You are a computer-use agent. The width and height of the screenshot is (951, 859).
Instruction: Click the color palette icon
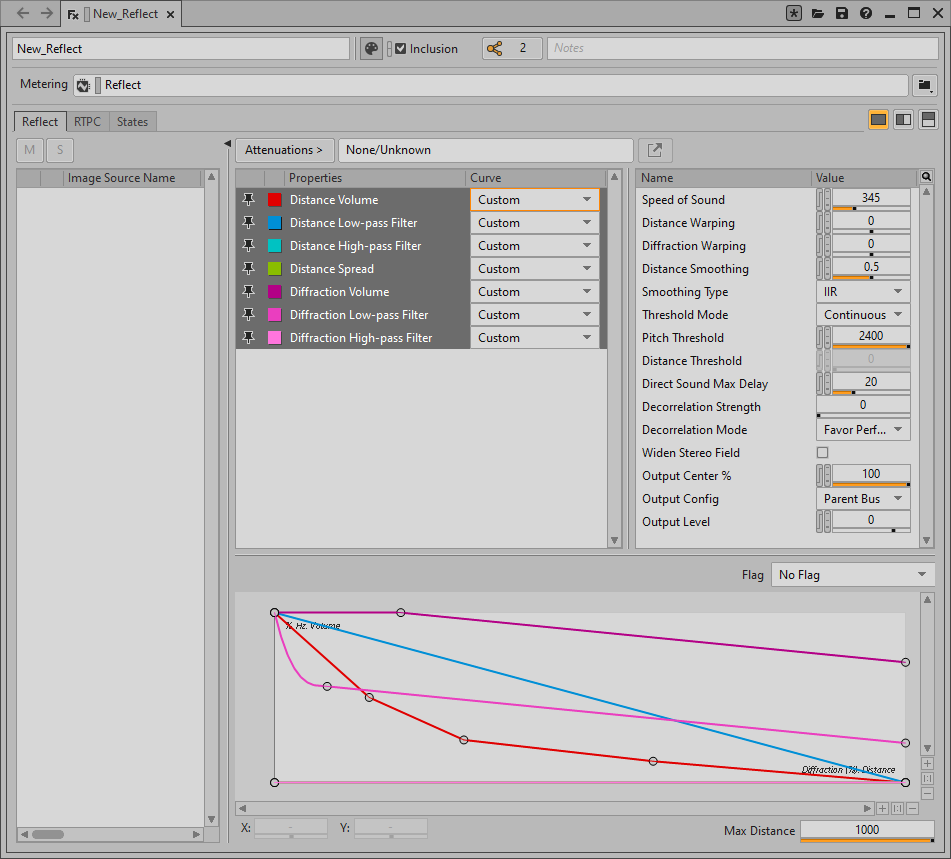coord(370,48)
